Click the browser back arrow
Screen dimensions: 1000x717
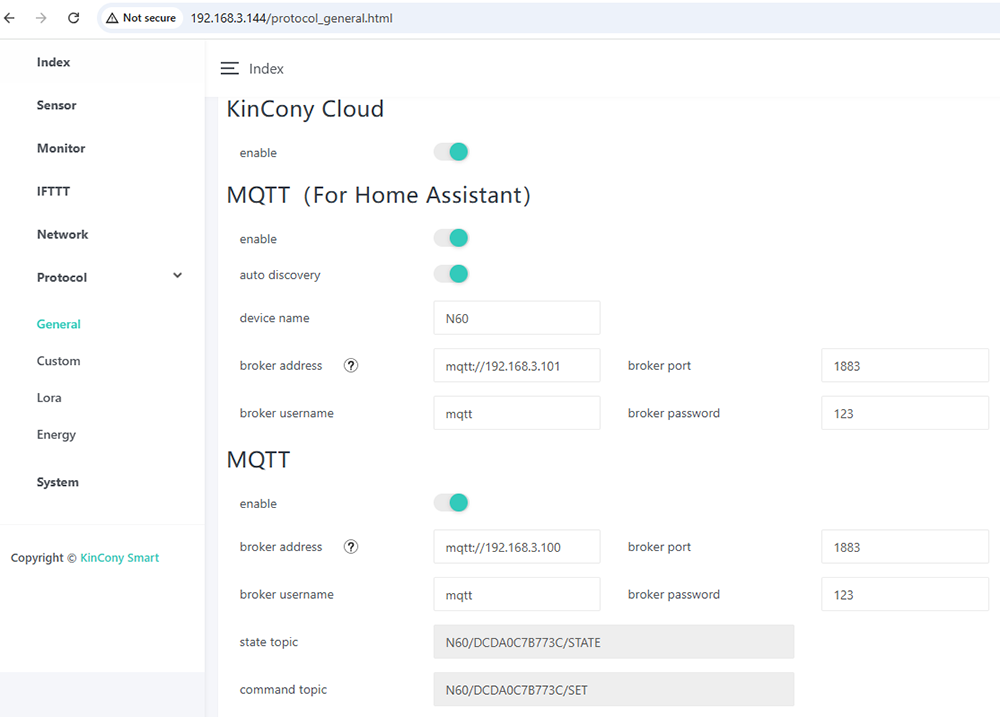coord(11,18)
